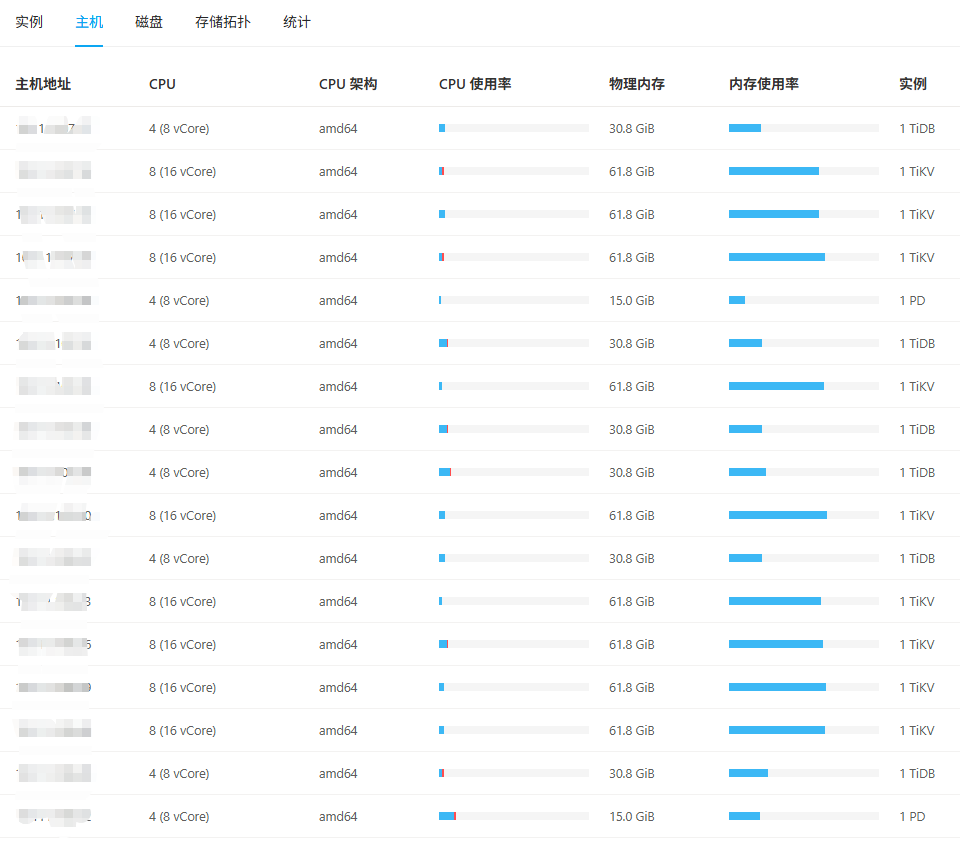Open the 统计 tab
Screen dimensions: 960x843
pyautogui.click(x=297, y=22)
